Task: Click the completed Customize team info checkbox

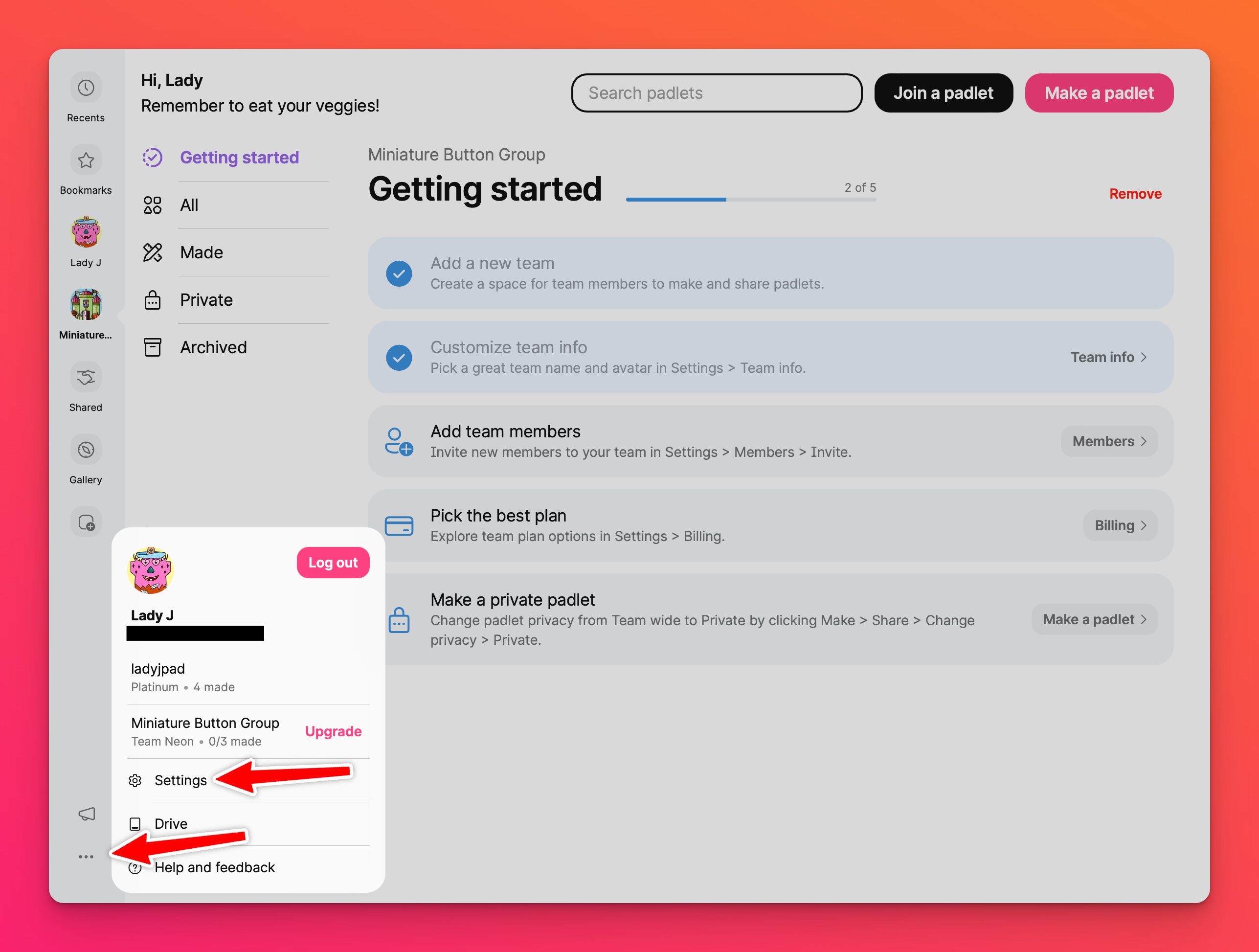Action: (398, 357)
